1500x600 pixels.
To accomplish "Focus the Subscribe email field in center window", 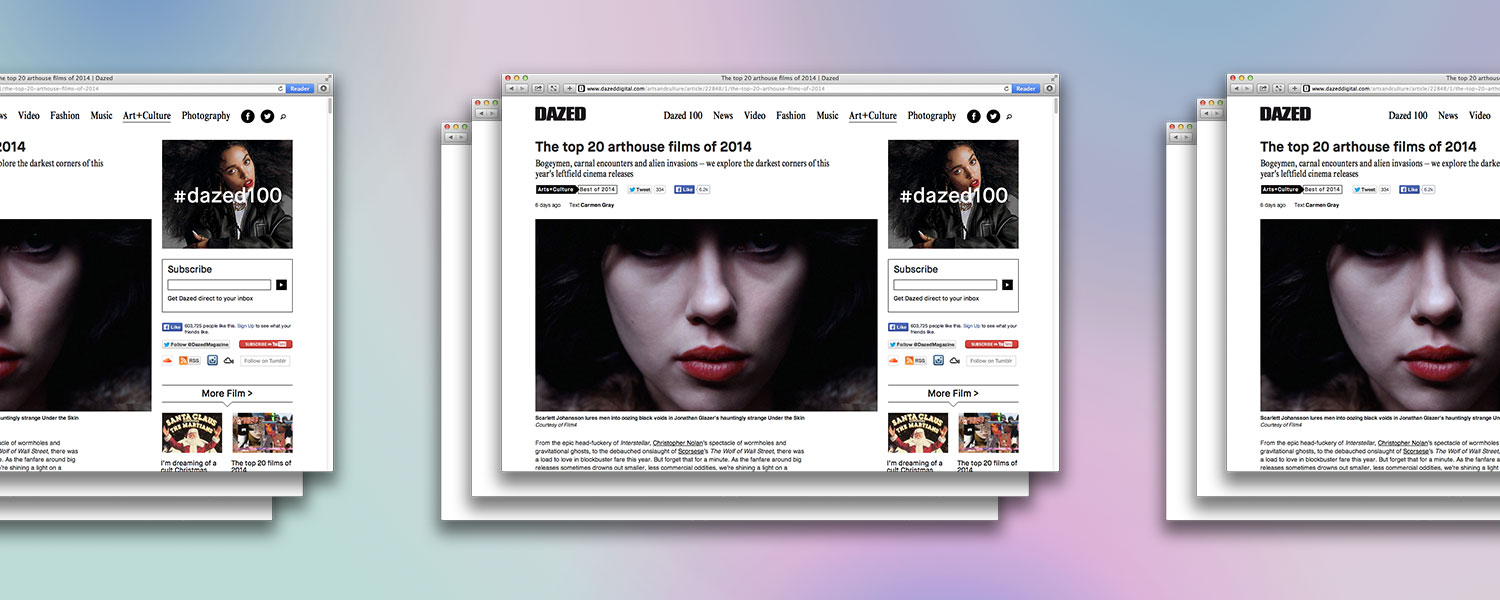I will (946, 285).
